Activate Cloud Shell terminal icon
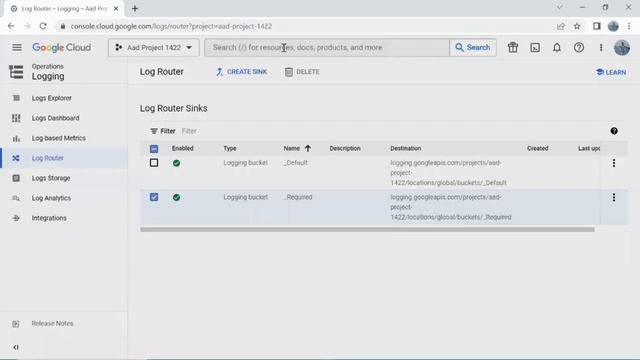Viewport: 640px width, 360px height. coord(535,47)
